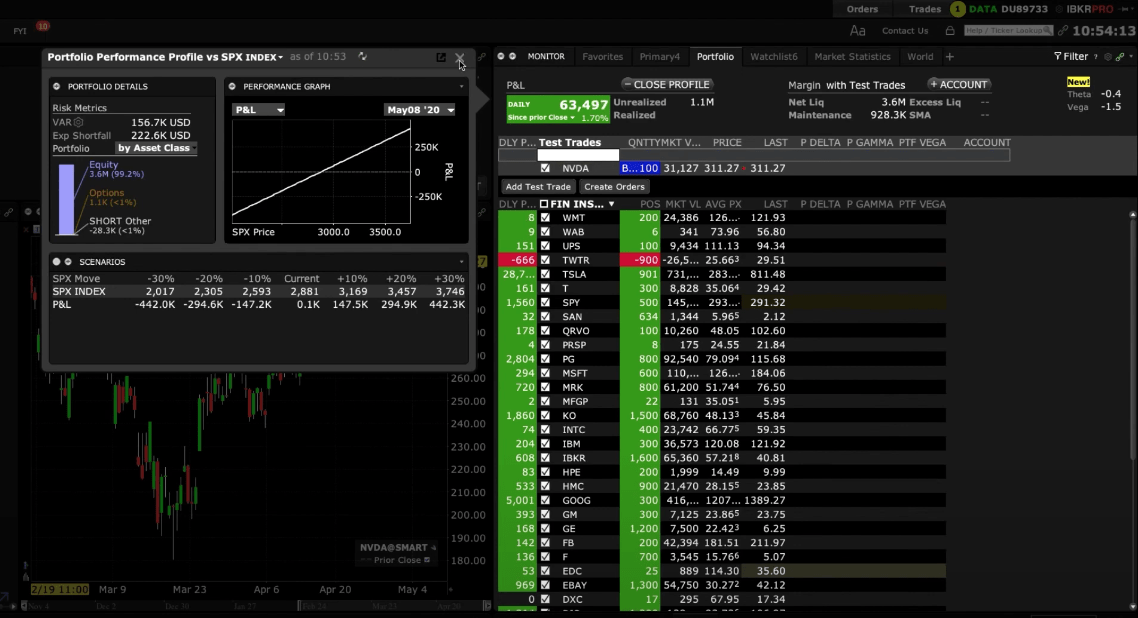Switch to the Market Statistics tab

852,57
